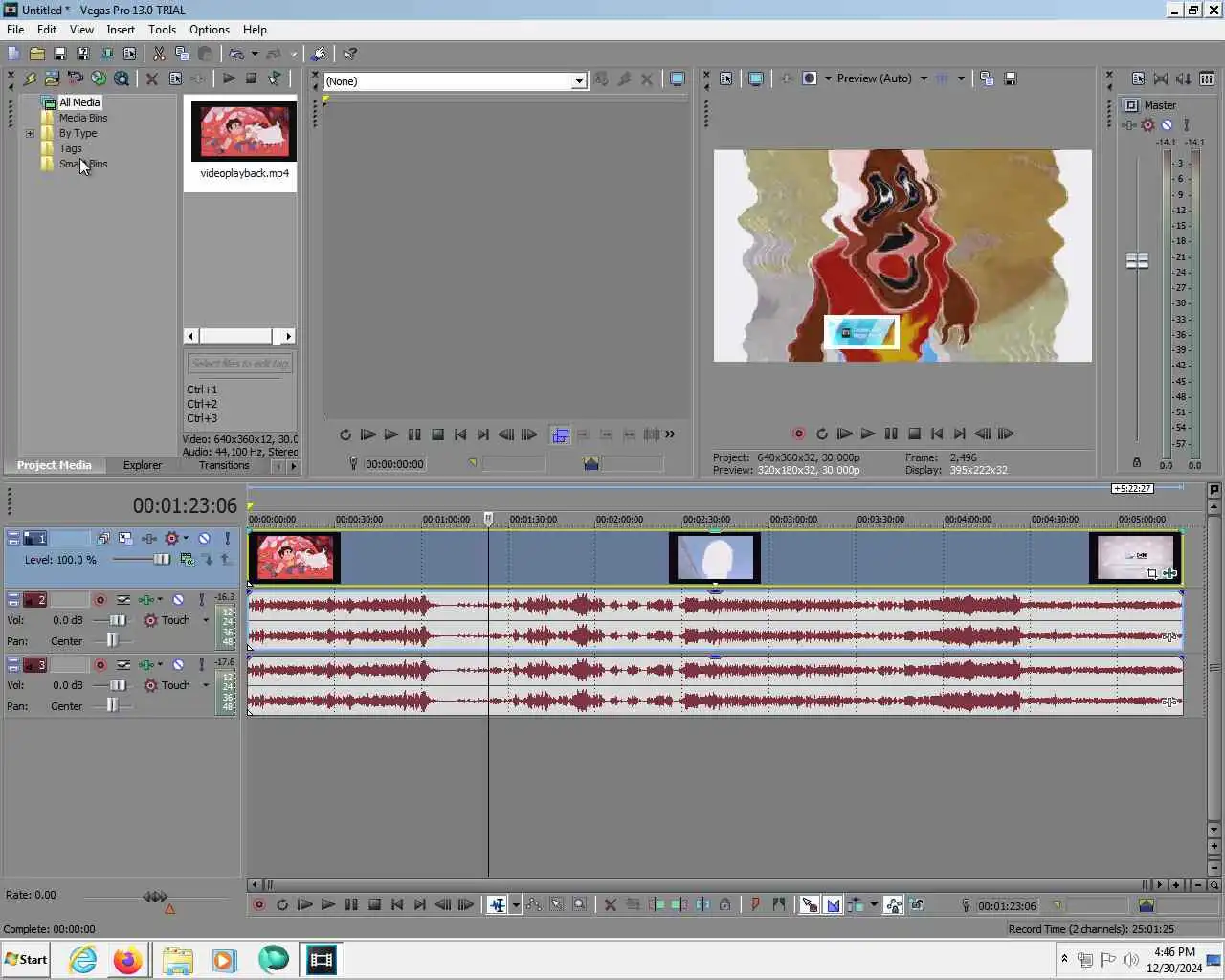Mute video track 1

tap(204, 539)
